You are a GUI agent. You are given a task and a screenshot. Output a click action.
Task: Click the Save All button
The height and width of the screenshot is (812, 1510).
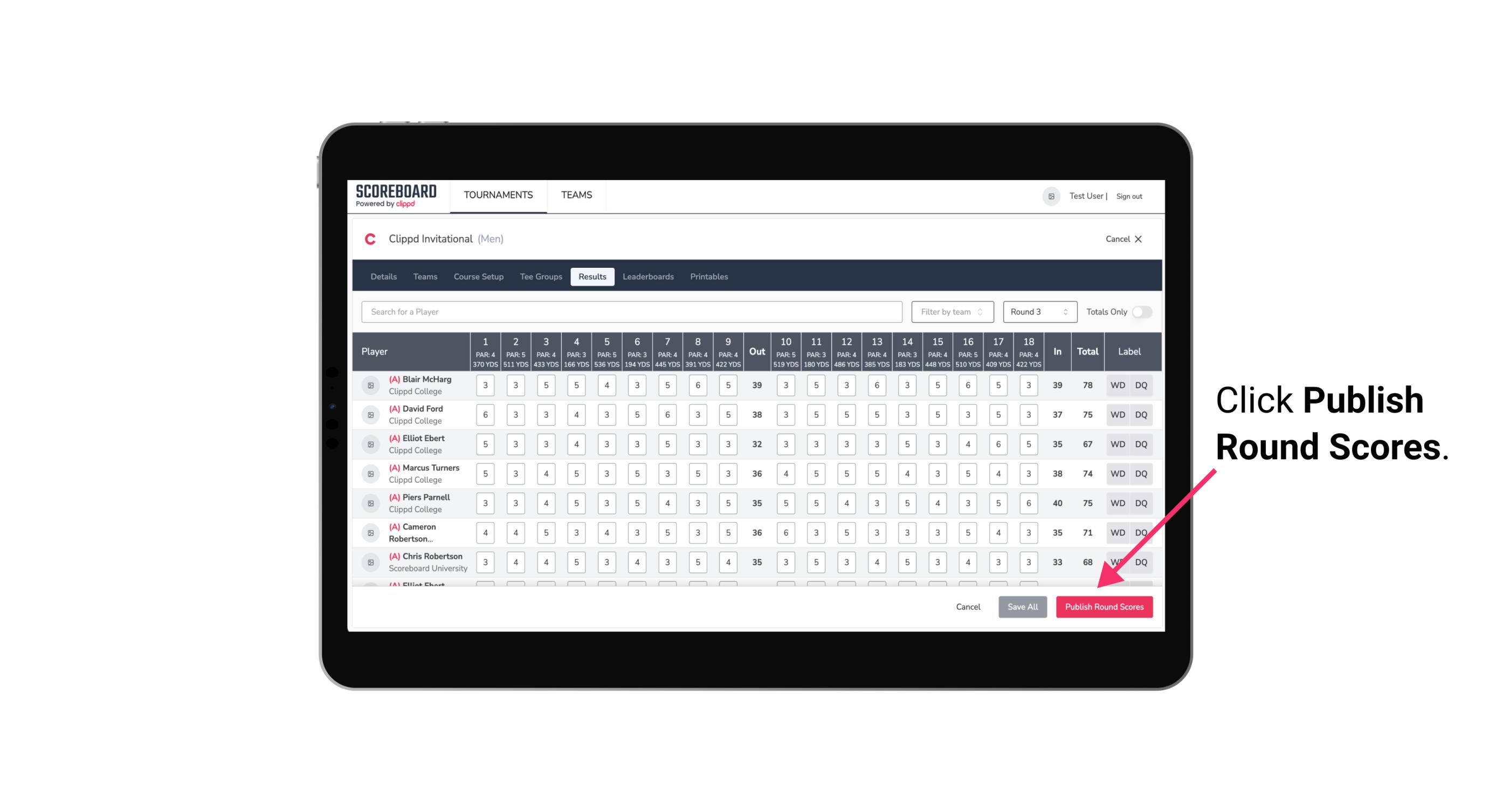pos(1023,607)
